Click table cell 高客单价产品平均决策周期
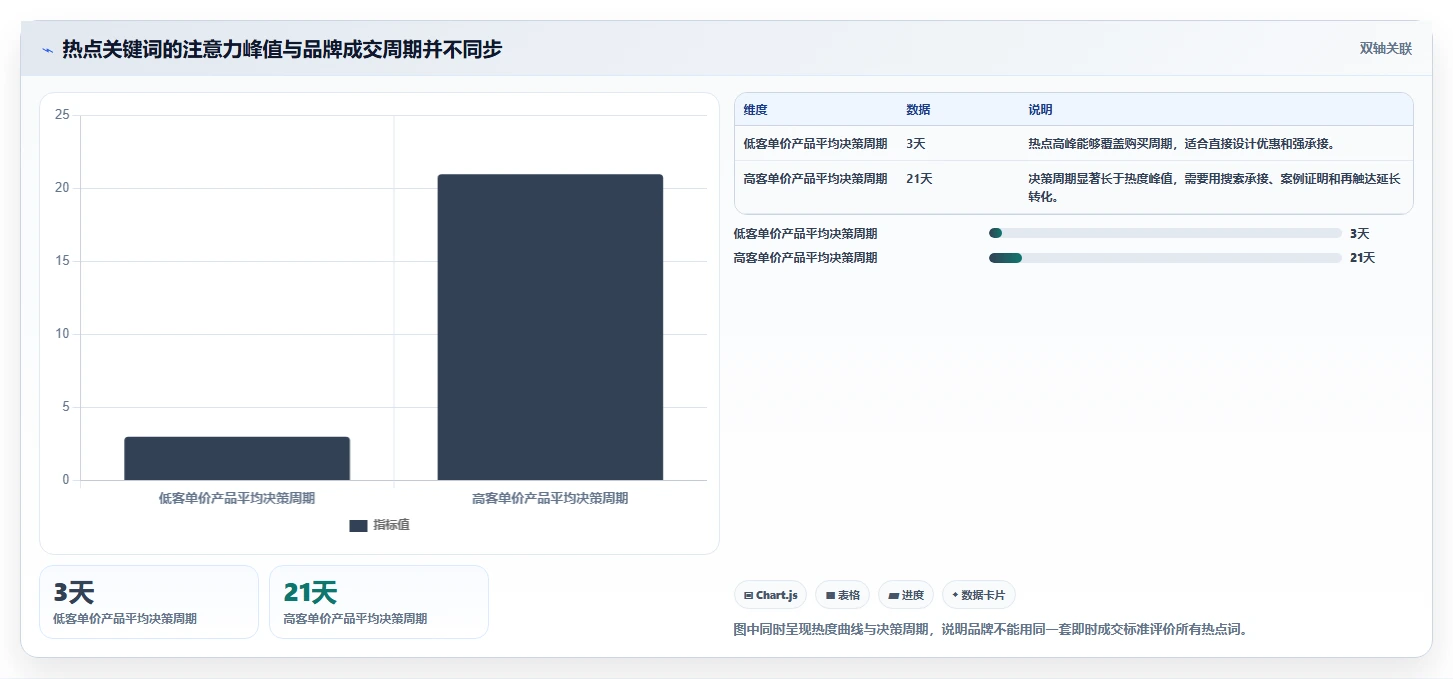 pyautogui.click(x=815, y=179)
